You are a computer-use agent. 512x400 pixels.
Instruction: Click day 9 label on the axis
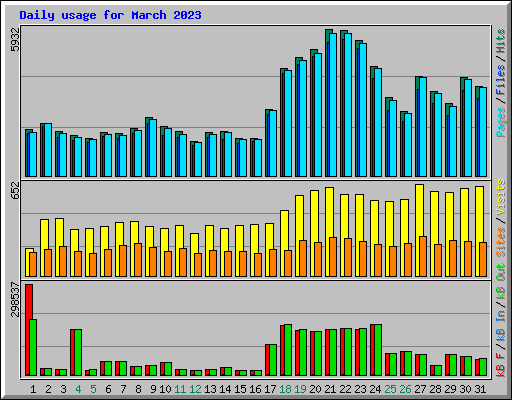click(153, 389)
